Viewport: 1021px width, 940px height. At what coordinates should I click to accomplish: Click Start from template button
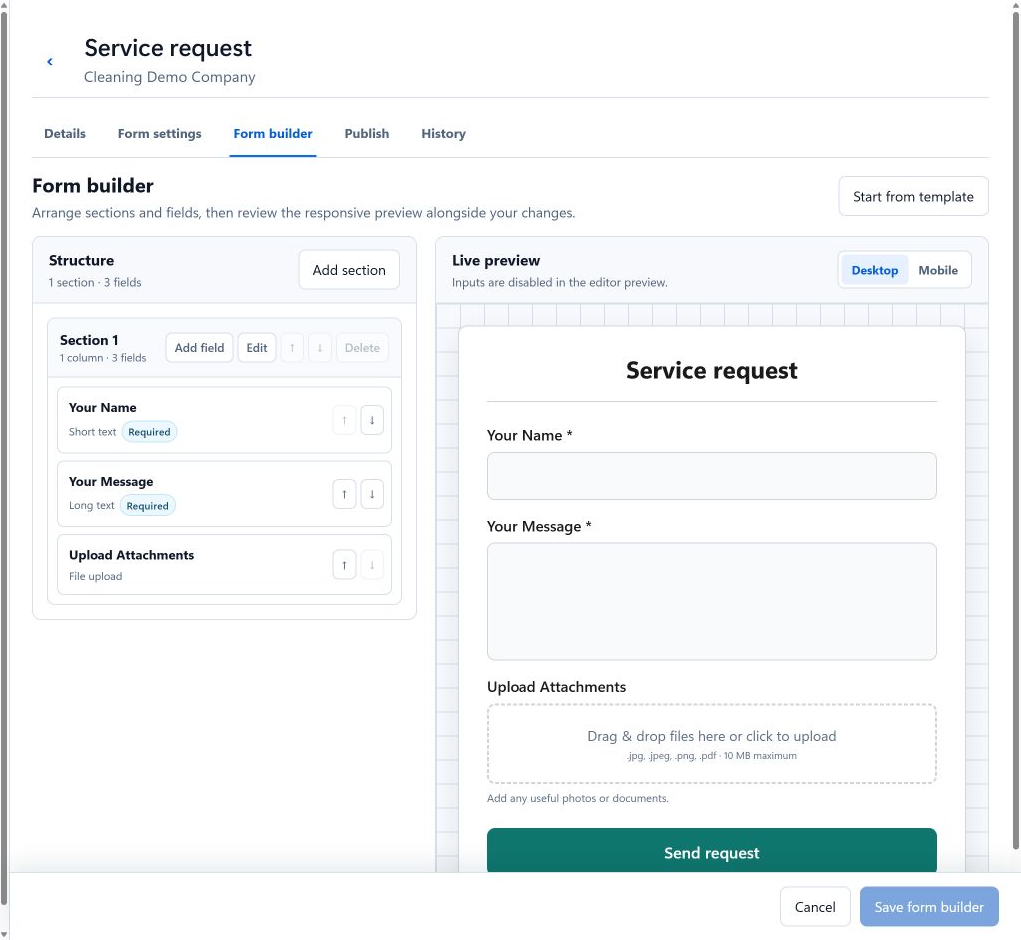pos(913,197)
